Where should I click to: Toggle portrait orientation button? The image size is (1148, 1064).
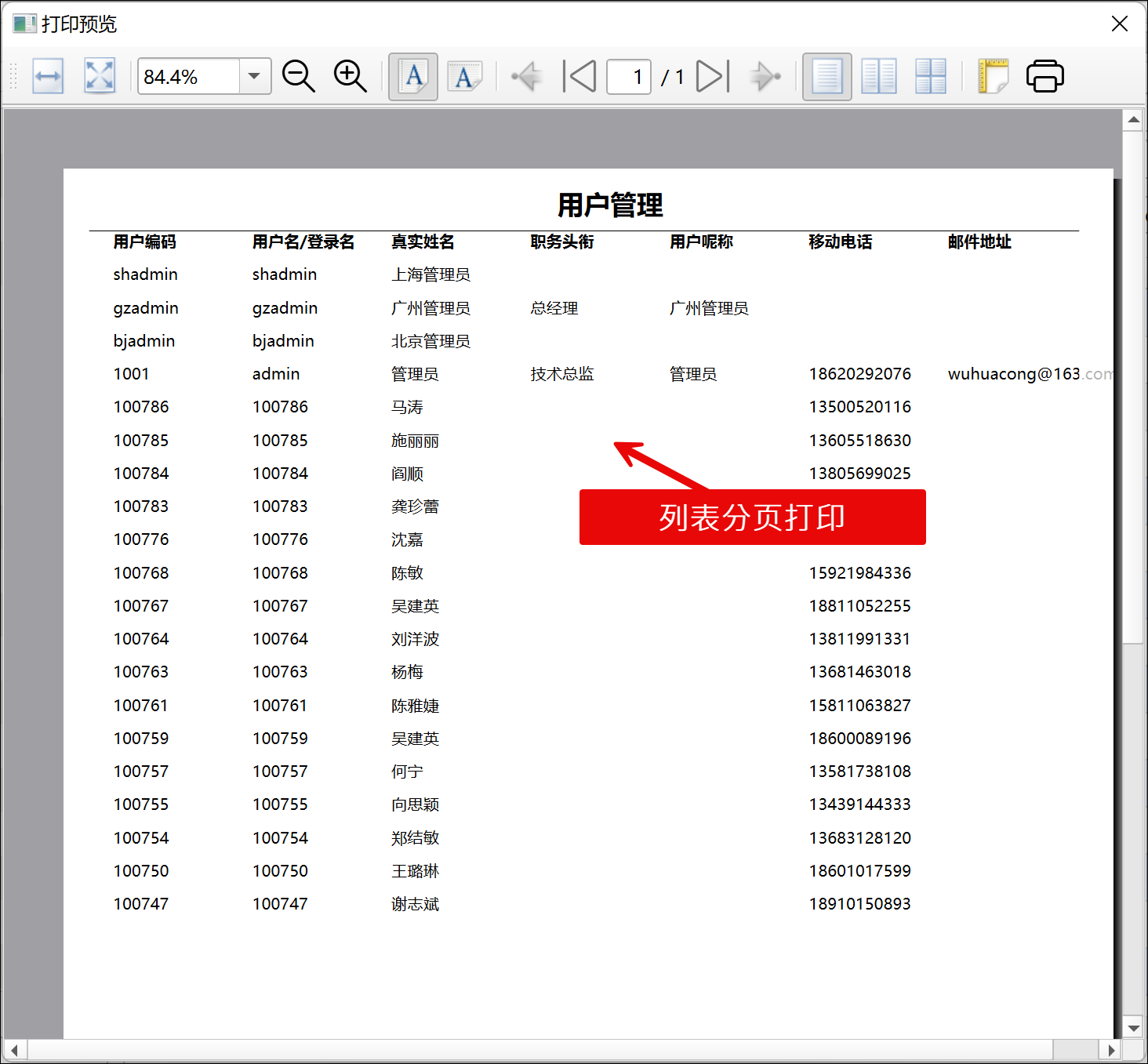413,77
